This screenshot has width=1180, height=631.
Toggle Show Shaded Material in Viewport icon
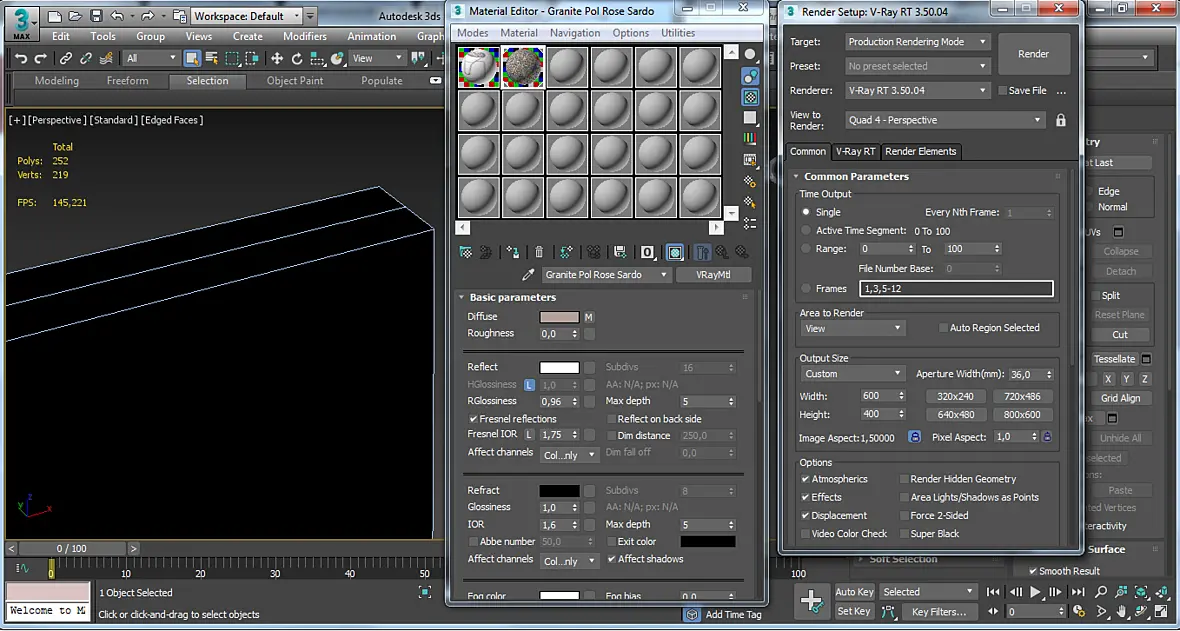click(675, 252)
